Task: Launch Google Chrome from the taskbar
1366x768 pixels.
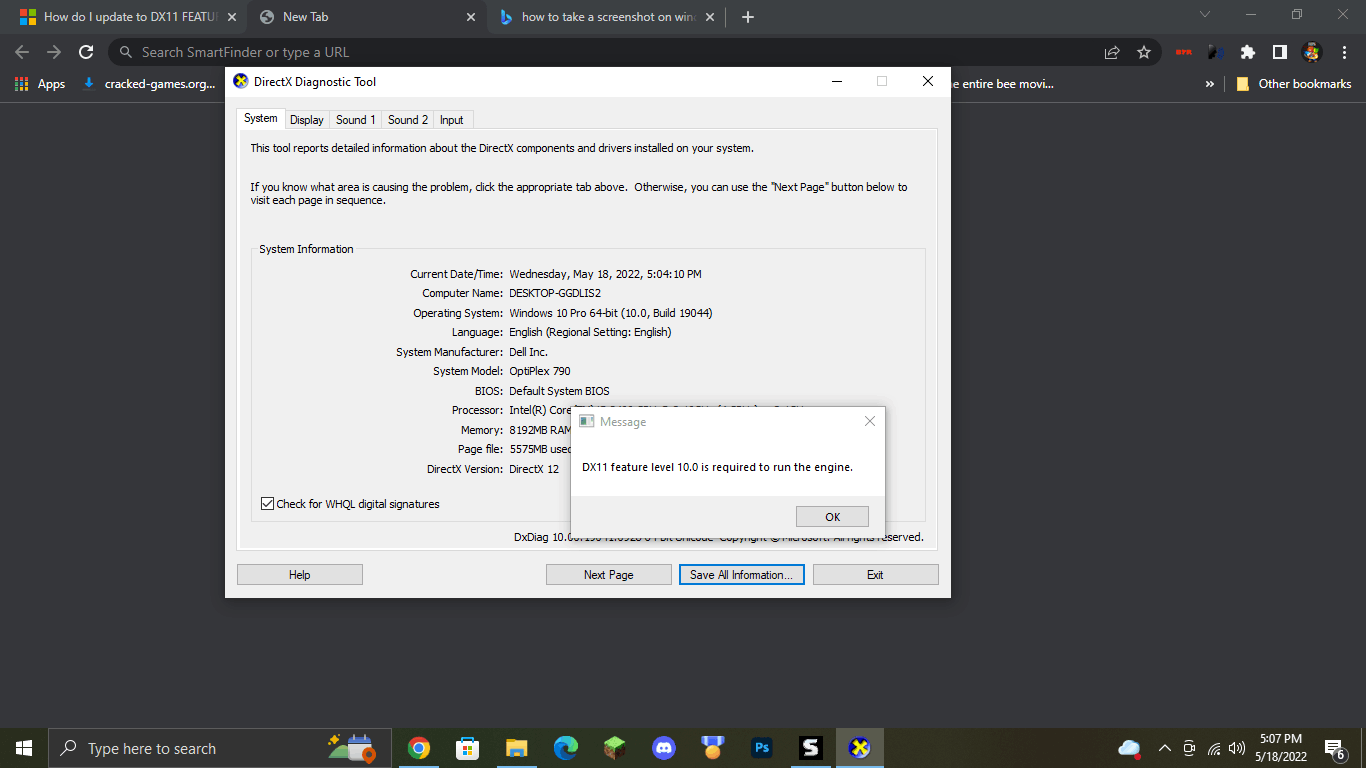Action: tap(419, 748)
